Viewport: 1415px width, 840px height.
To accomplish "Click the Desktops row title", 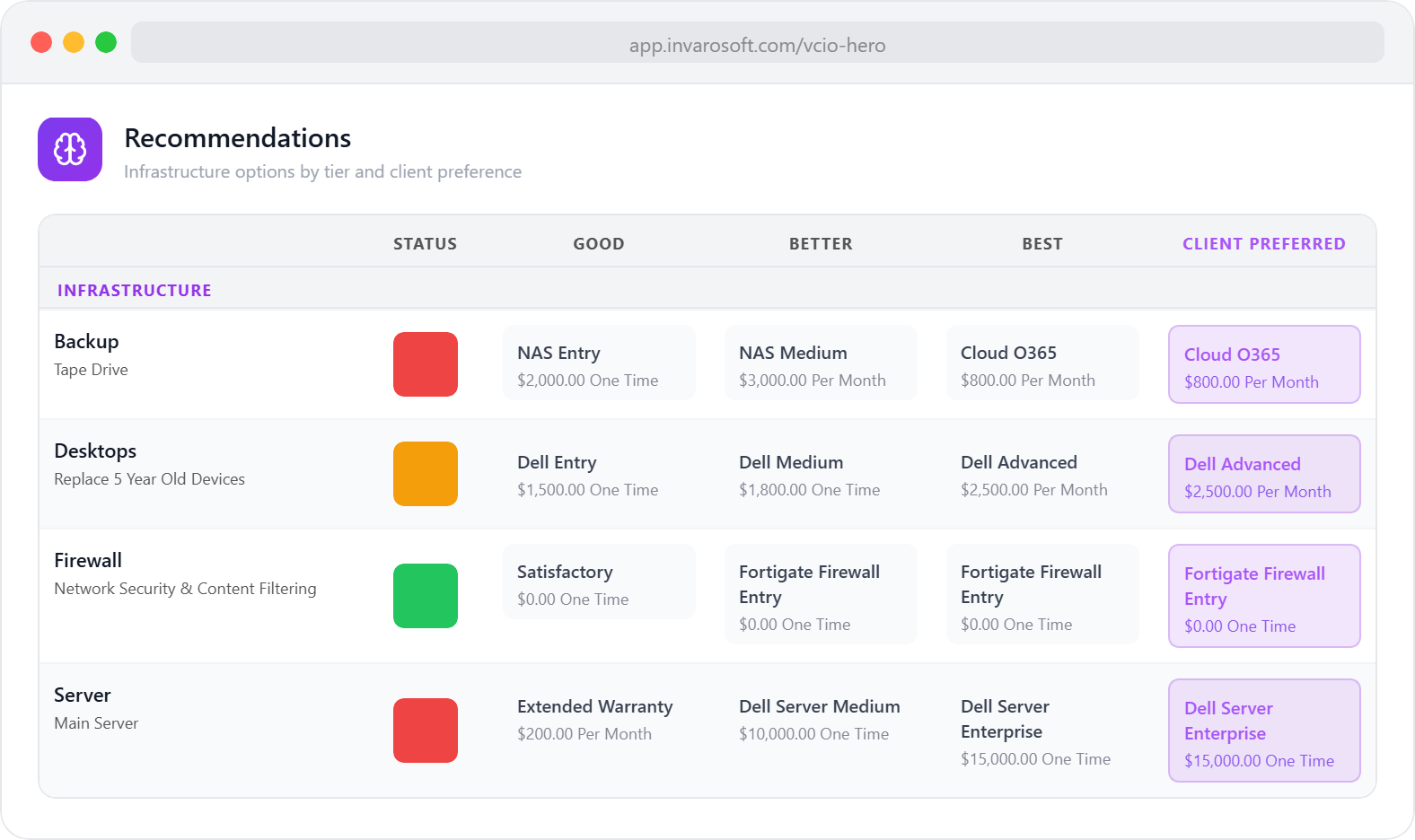I will tap(95, 451).
